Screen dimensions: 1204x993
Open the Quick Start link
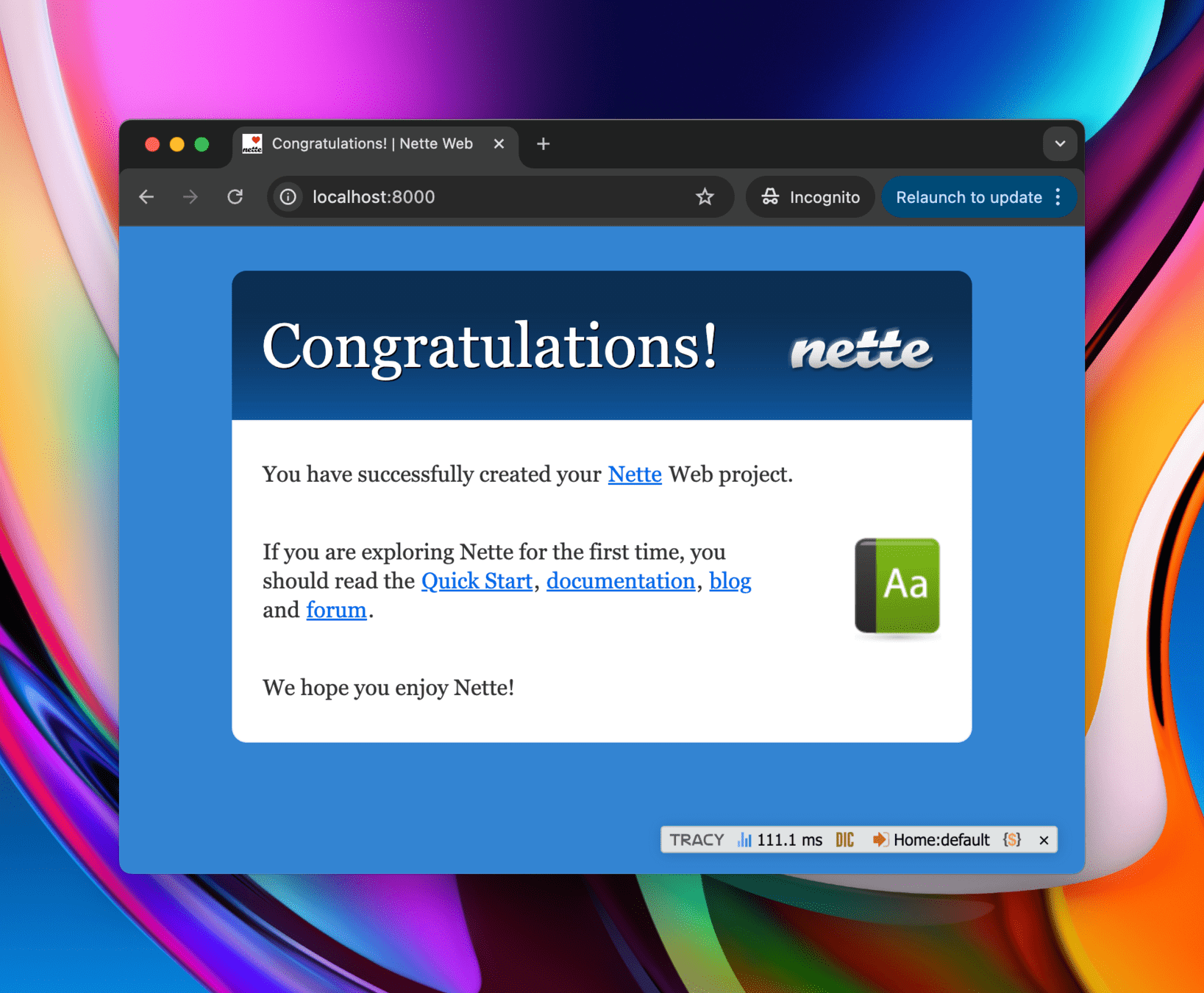[477, 581]
